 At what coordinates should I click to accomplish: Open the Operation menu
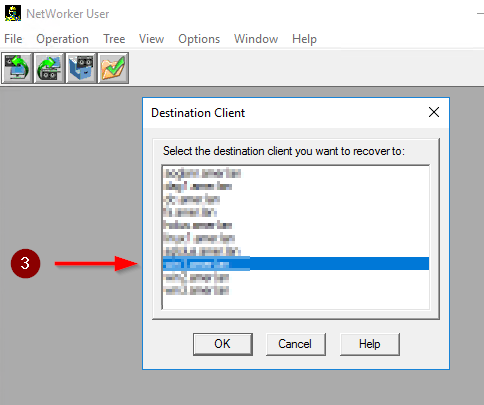point(62,39)
